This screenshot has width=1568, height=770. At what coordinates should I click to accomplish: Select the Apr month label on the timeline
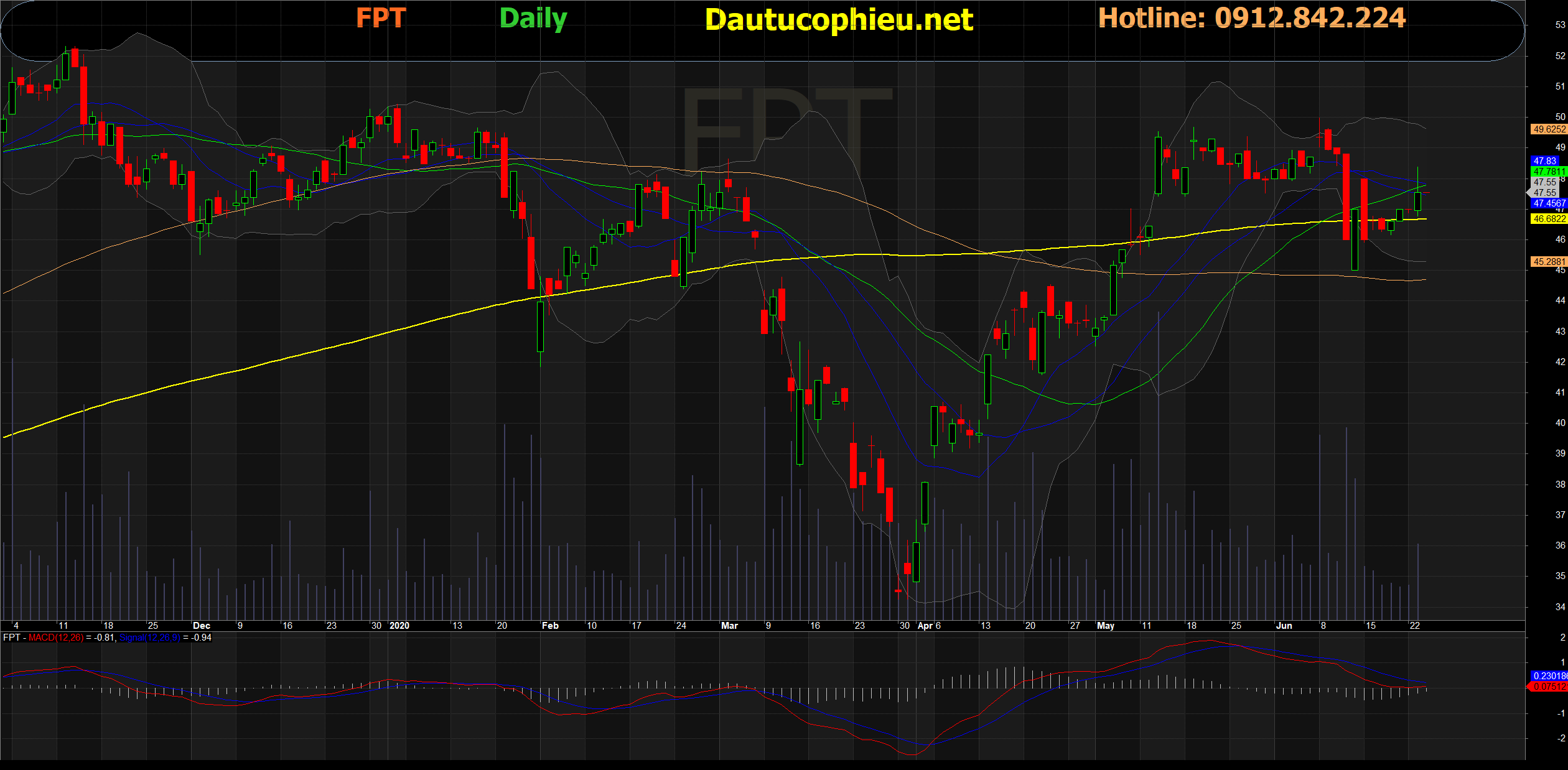coord(925,626)
